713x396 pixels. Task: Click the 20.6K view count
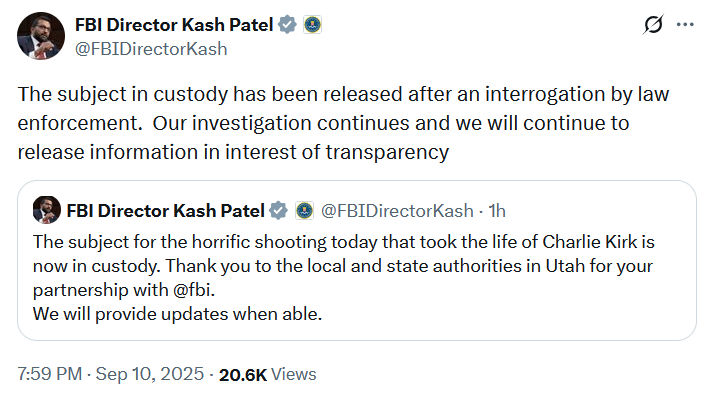243,375
